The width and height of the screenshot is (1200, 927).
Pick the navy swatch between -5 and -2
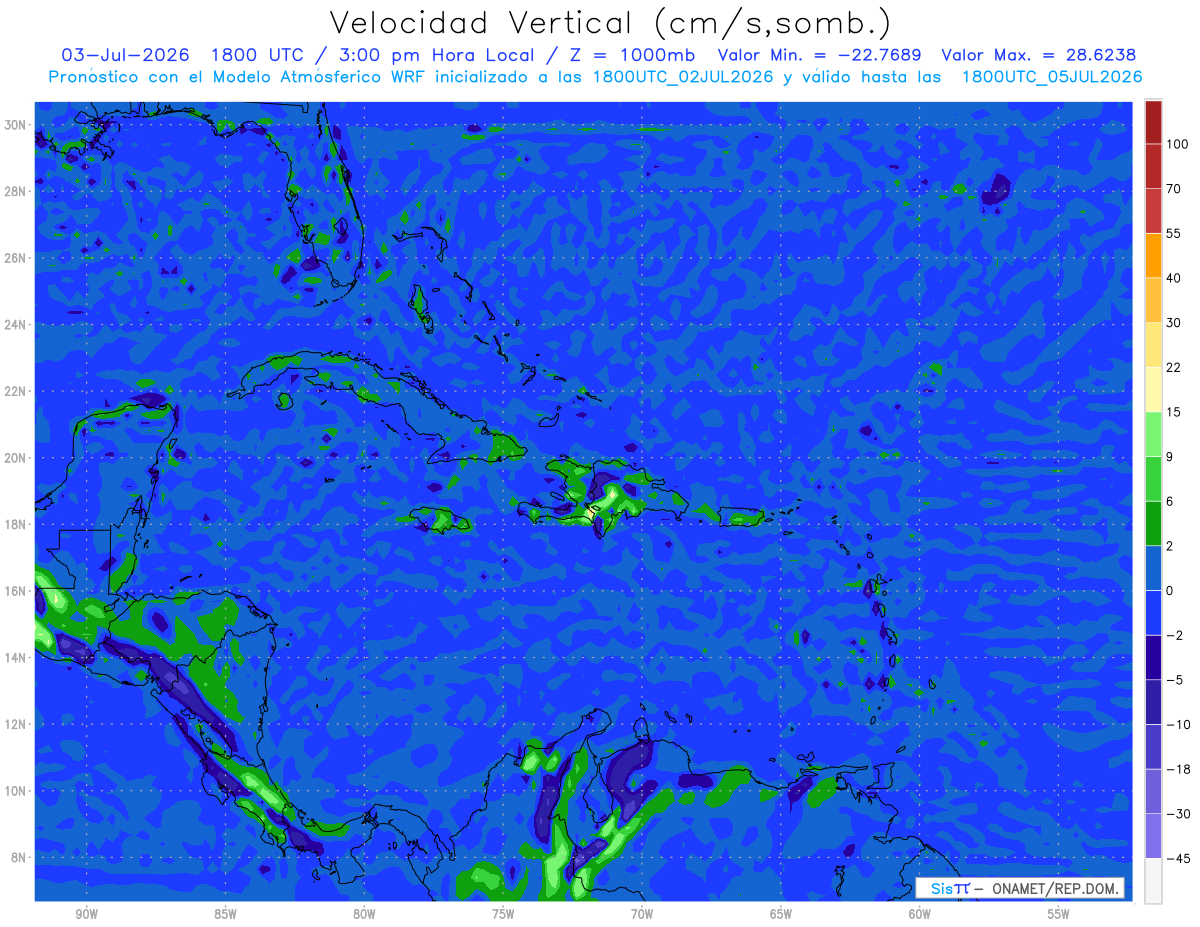point(1153,657)
